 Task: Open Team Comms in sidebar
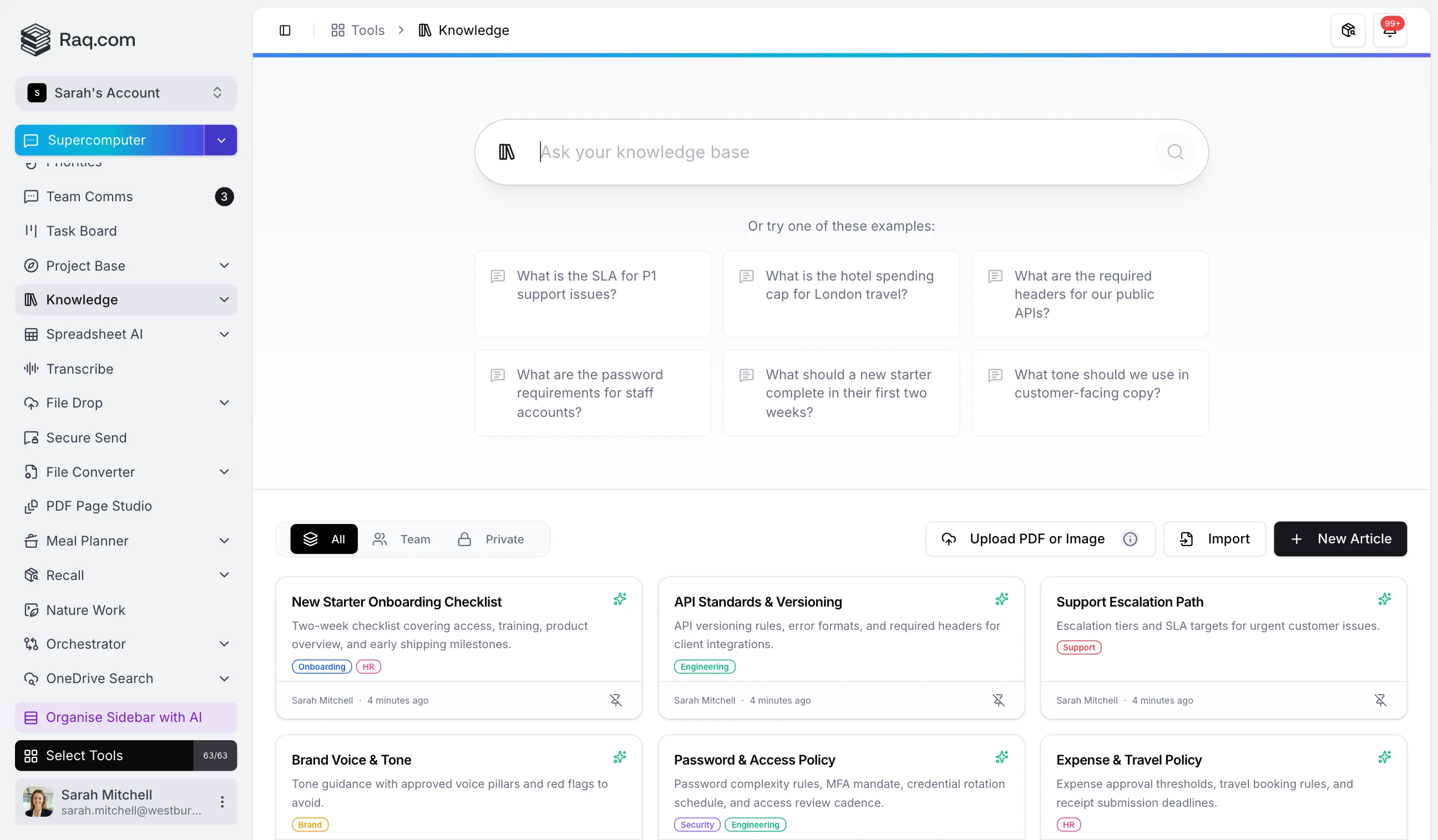point(126,197)
